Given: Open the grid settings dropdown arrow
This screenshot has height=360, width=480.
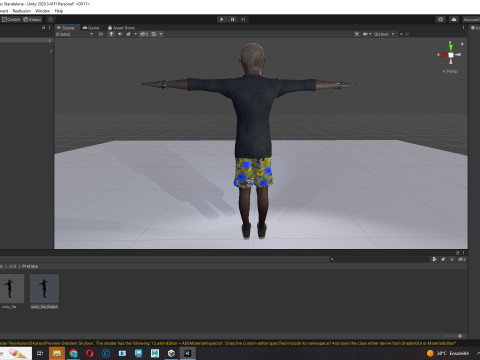Looking at the screenshot, I should pyautogui.click(x=161, y=34).
